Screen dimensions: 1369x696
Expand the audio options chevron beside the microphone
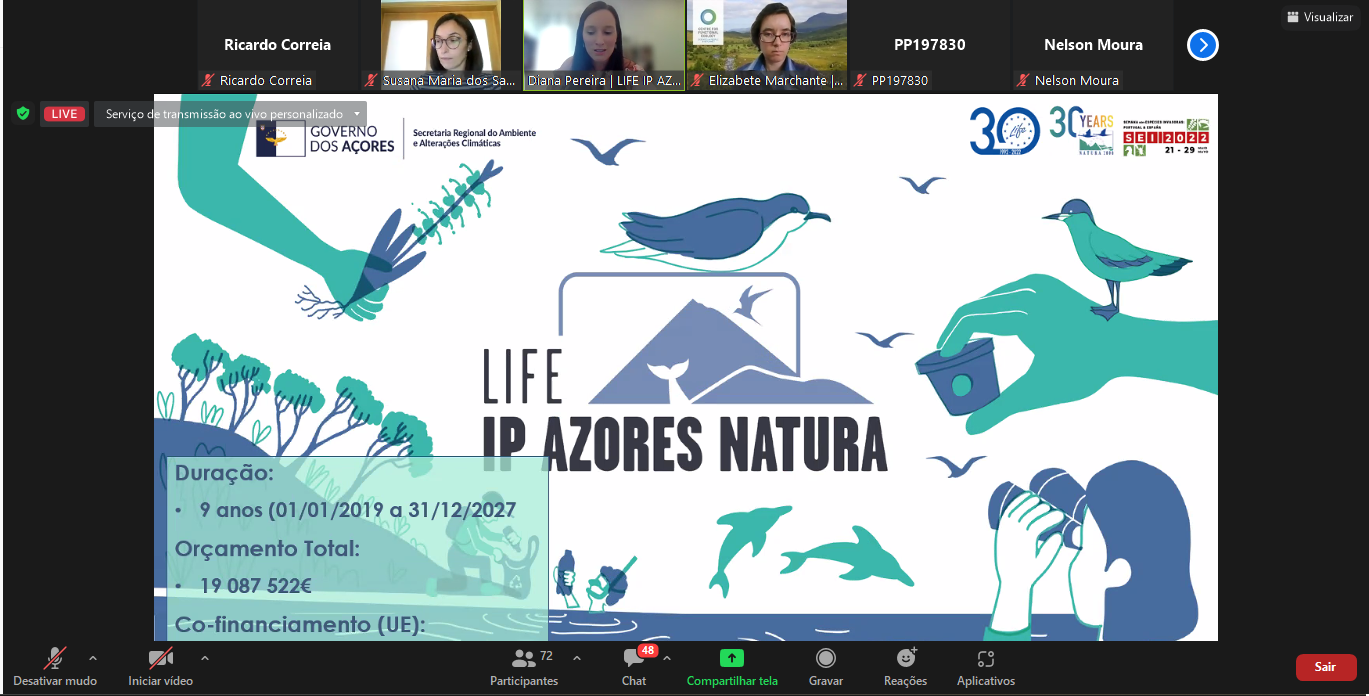pos(93,658)
